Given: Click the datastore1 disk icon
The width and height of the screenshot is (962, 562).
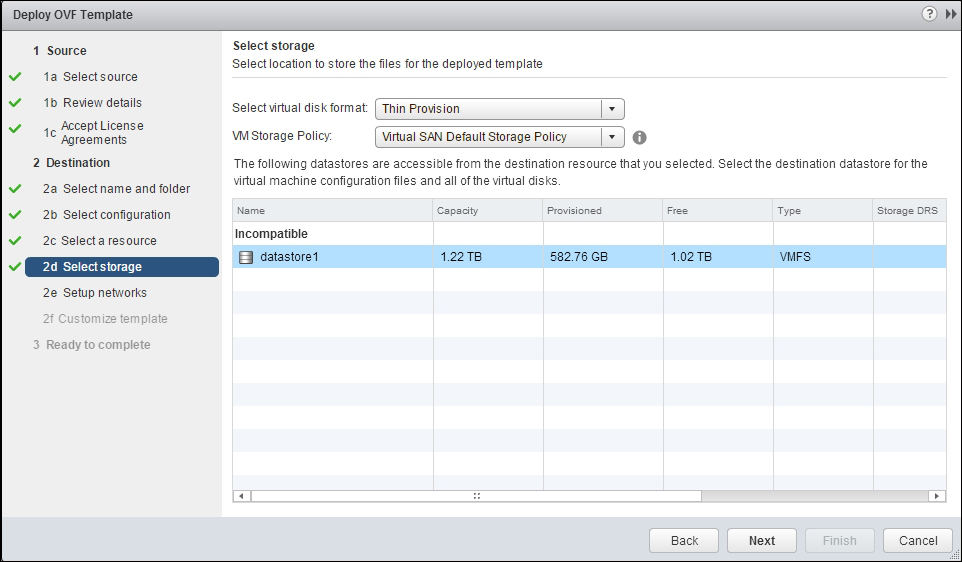Looking at the screenshot, I should (245, 257).
